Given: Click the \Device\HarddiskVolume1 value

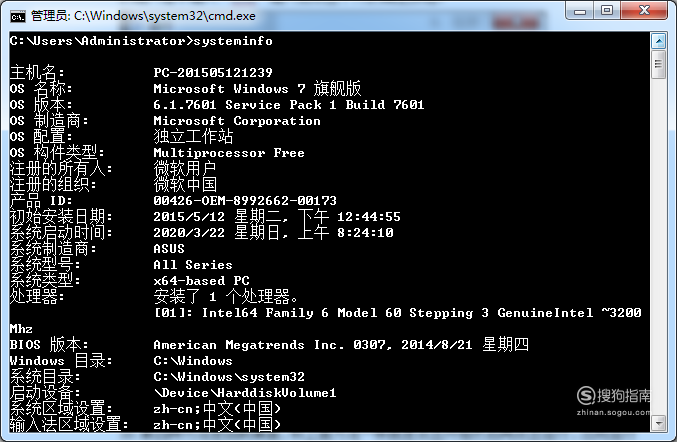Looking at the screenshot, I should [x=245, y=393].
